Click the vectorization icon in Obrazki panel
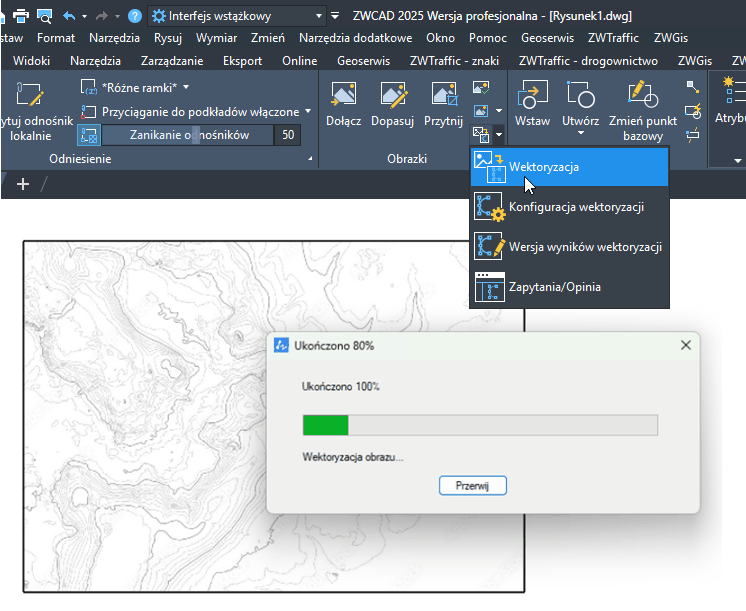Image resolution: width=746 pixels, height=611 pixels. (481, 135)
